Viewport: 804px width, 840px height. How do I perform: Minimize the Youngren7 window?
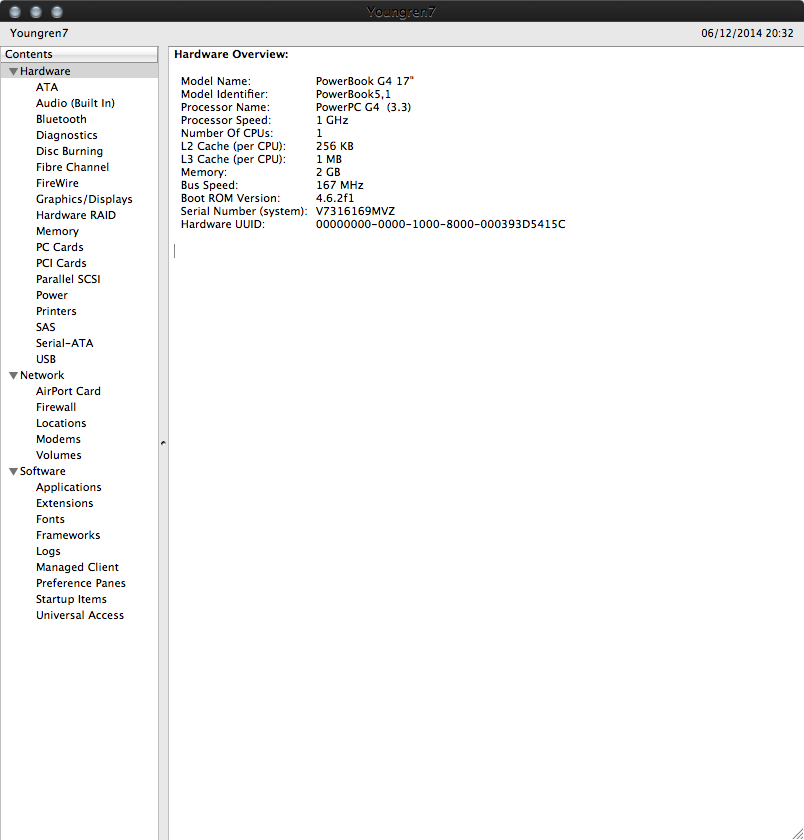[x=36, y=12]
